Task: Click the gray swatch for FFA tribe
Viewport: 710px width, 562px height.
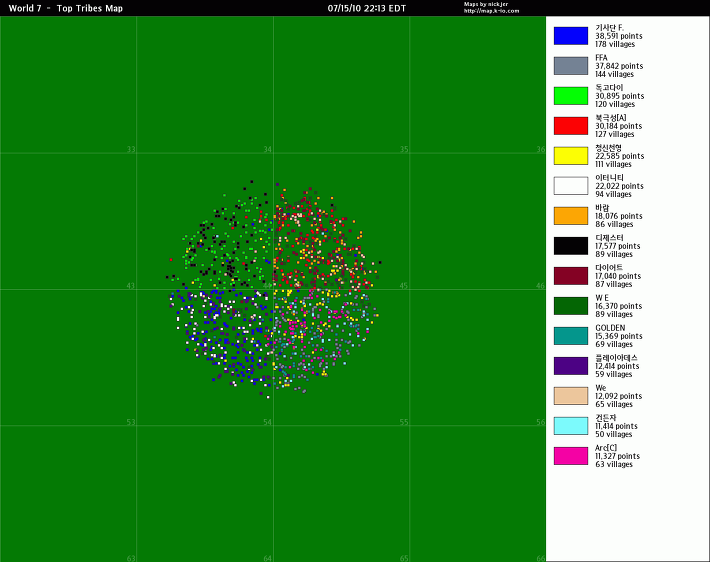Action: [571, 66]
